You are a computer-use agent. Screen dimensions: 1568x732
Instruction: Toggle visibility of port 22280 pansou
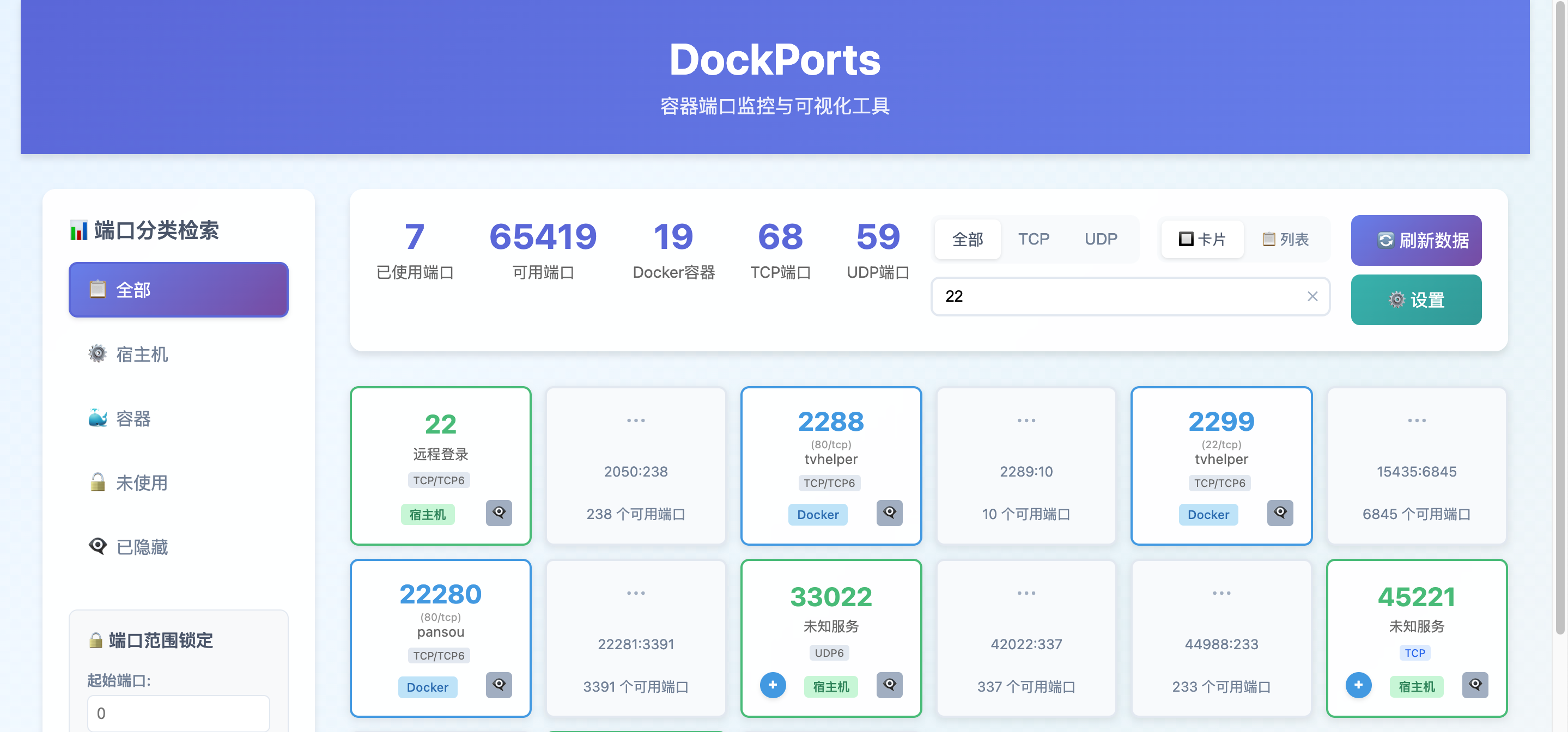(x=499, y=685)
